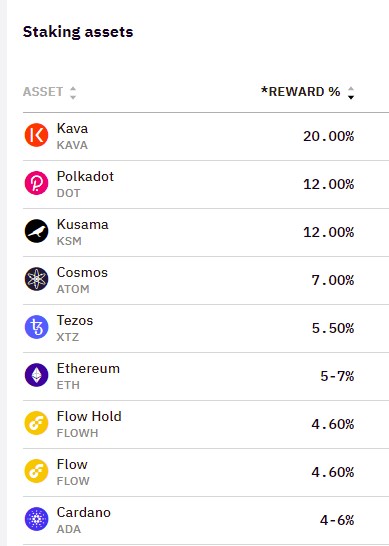Sort table by the ASSET column arrows
389x546 pixels.
tap(73, 93)
